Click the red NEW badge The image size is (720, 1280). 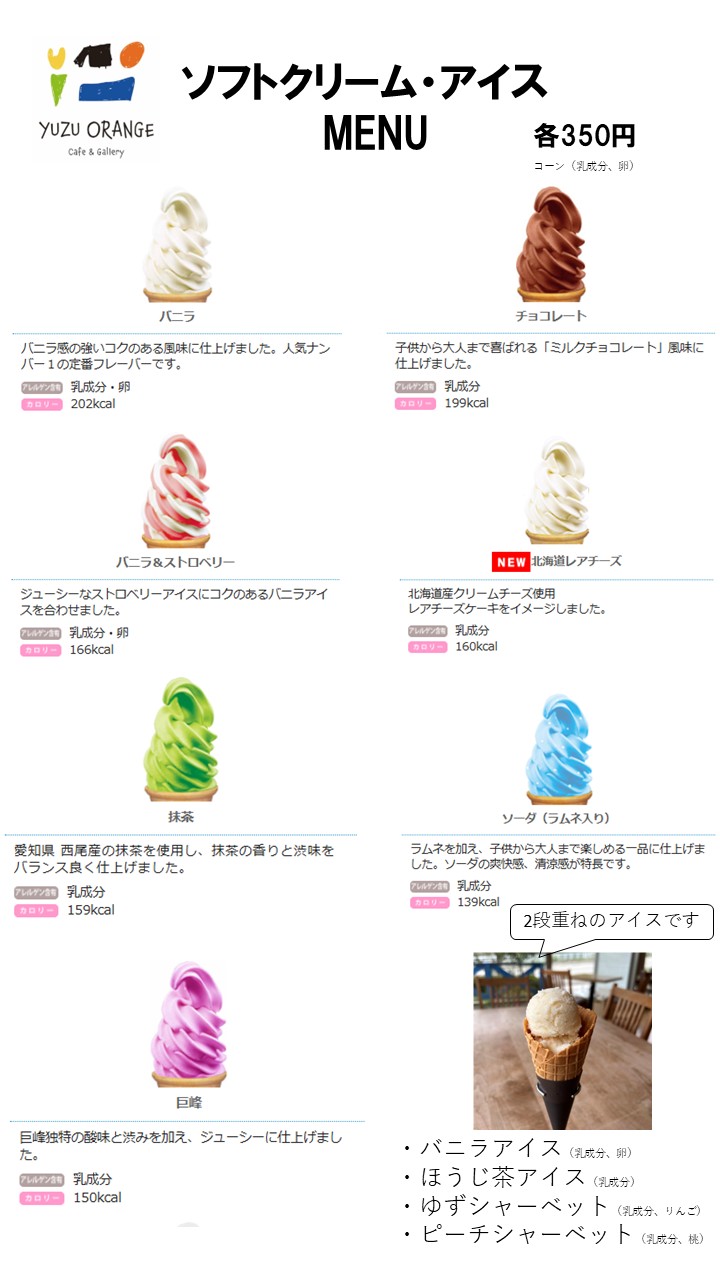(x=509, y=561)
